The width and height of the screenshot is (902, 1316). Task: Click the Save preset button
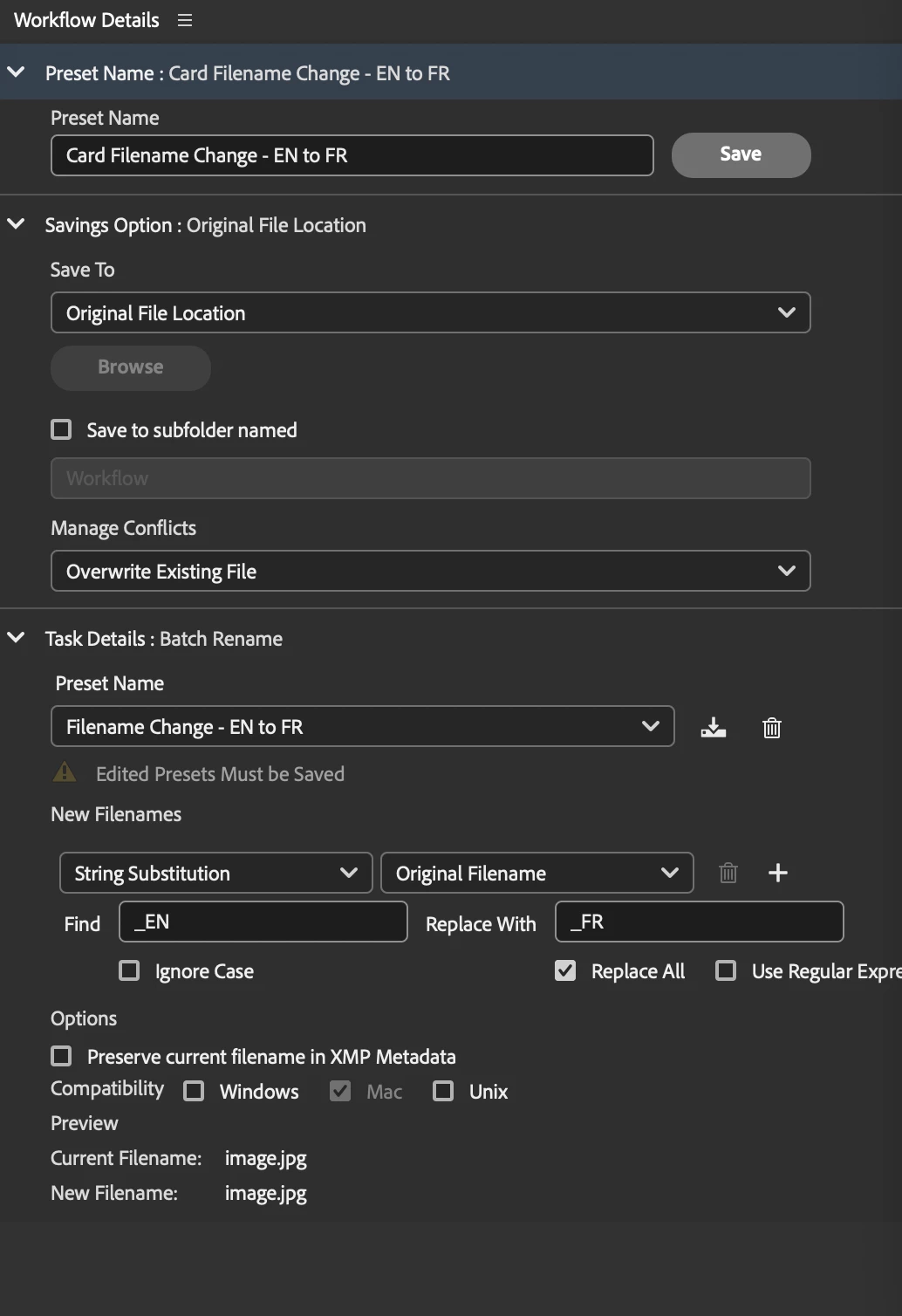[741, 154]
